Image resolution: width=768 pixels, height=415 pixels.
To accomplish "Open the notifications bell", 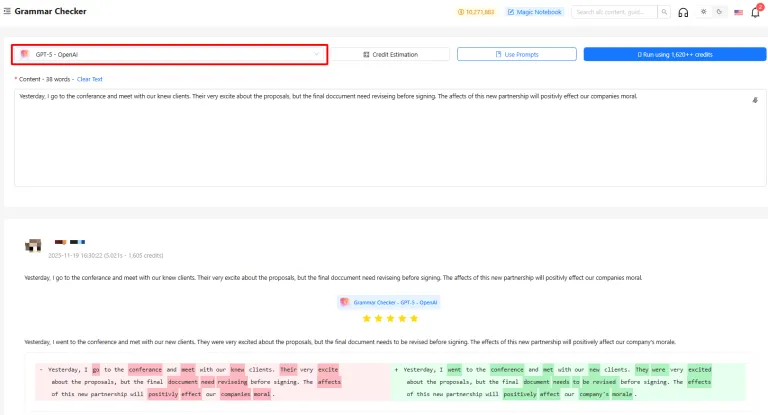I will tap(755, 12).
